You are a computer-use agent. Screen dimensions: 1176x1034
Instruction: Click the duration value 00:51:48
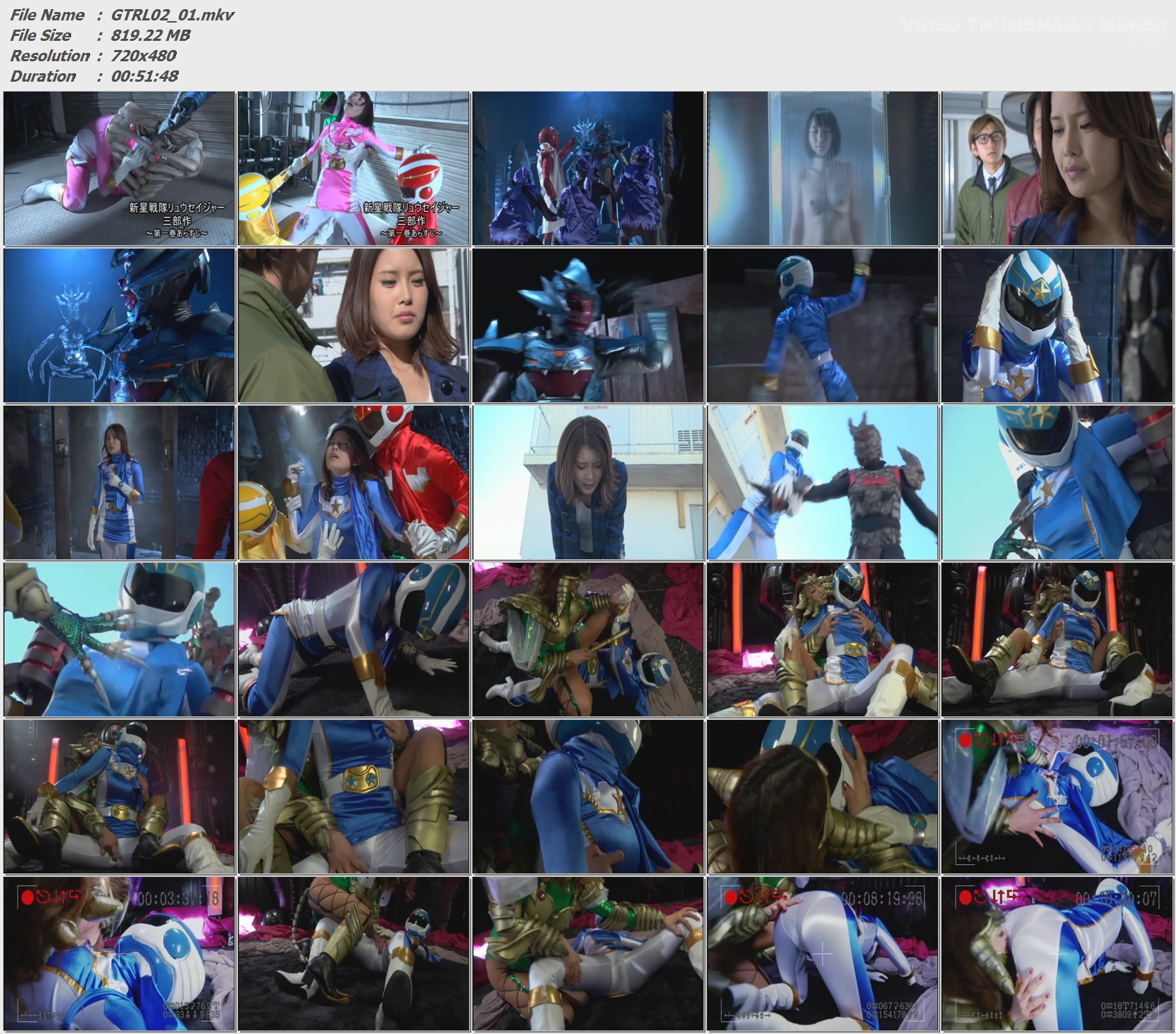click(145, 76)
